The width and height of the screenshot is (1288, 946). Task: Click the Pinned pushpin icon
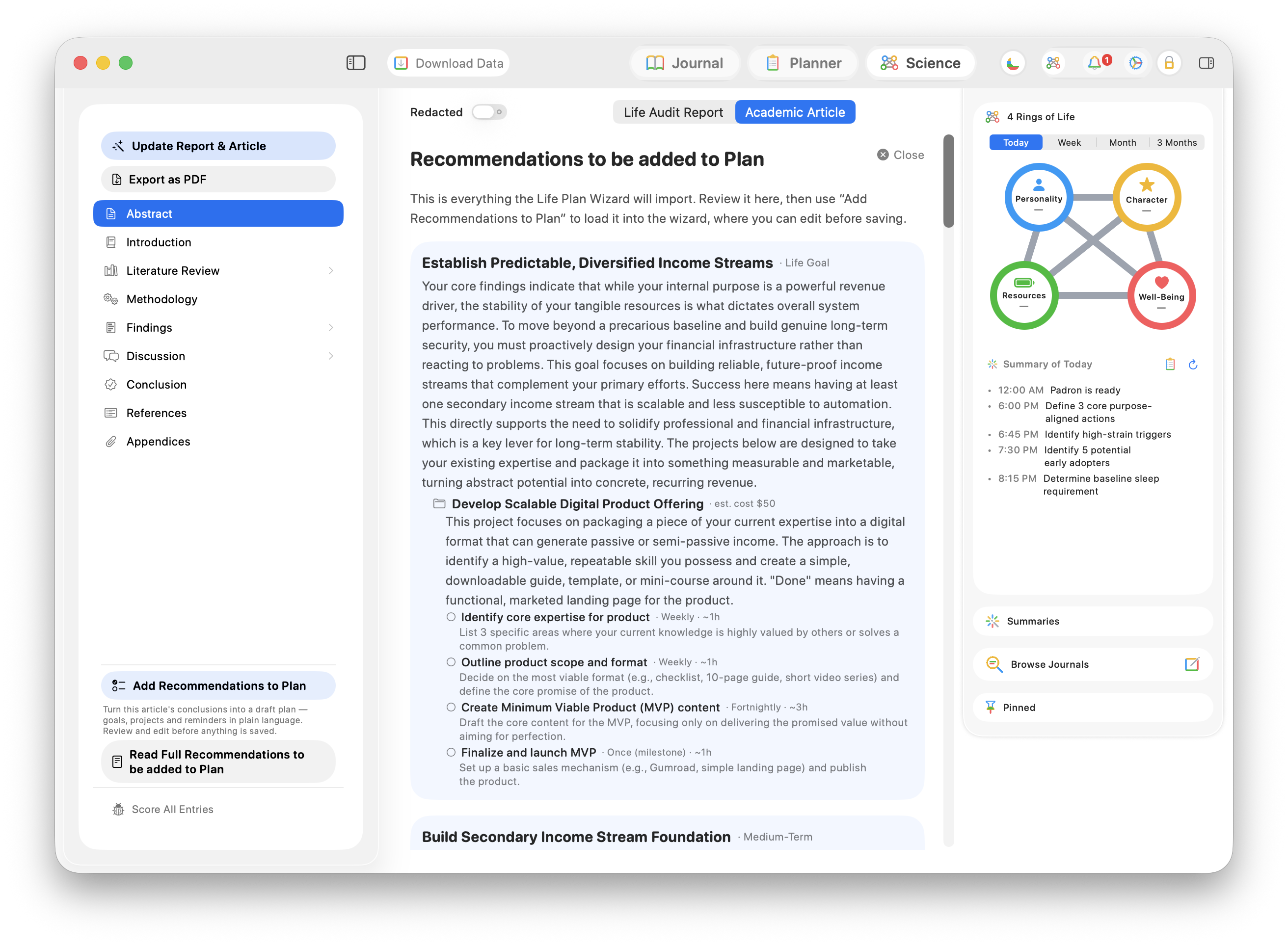[x=990, y=707]
